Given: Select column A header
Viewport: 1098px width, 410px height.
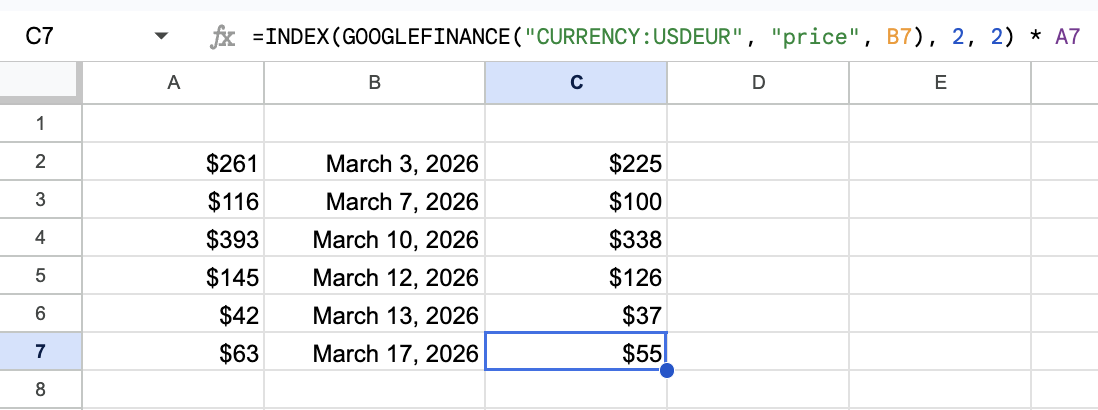Looking at the screenshot, I should (x=173, y=84).
